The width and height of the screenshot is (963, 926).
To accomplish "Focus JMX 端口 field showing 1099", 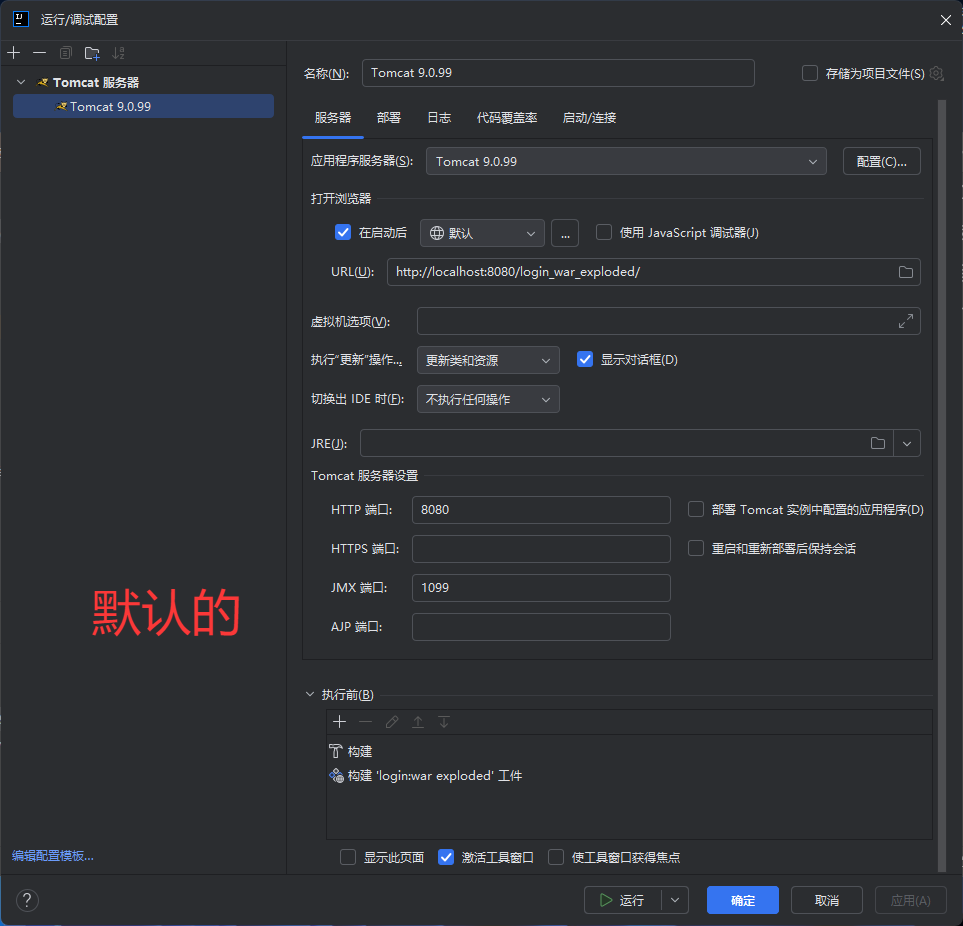I will click(541, 588).
